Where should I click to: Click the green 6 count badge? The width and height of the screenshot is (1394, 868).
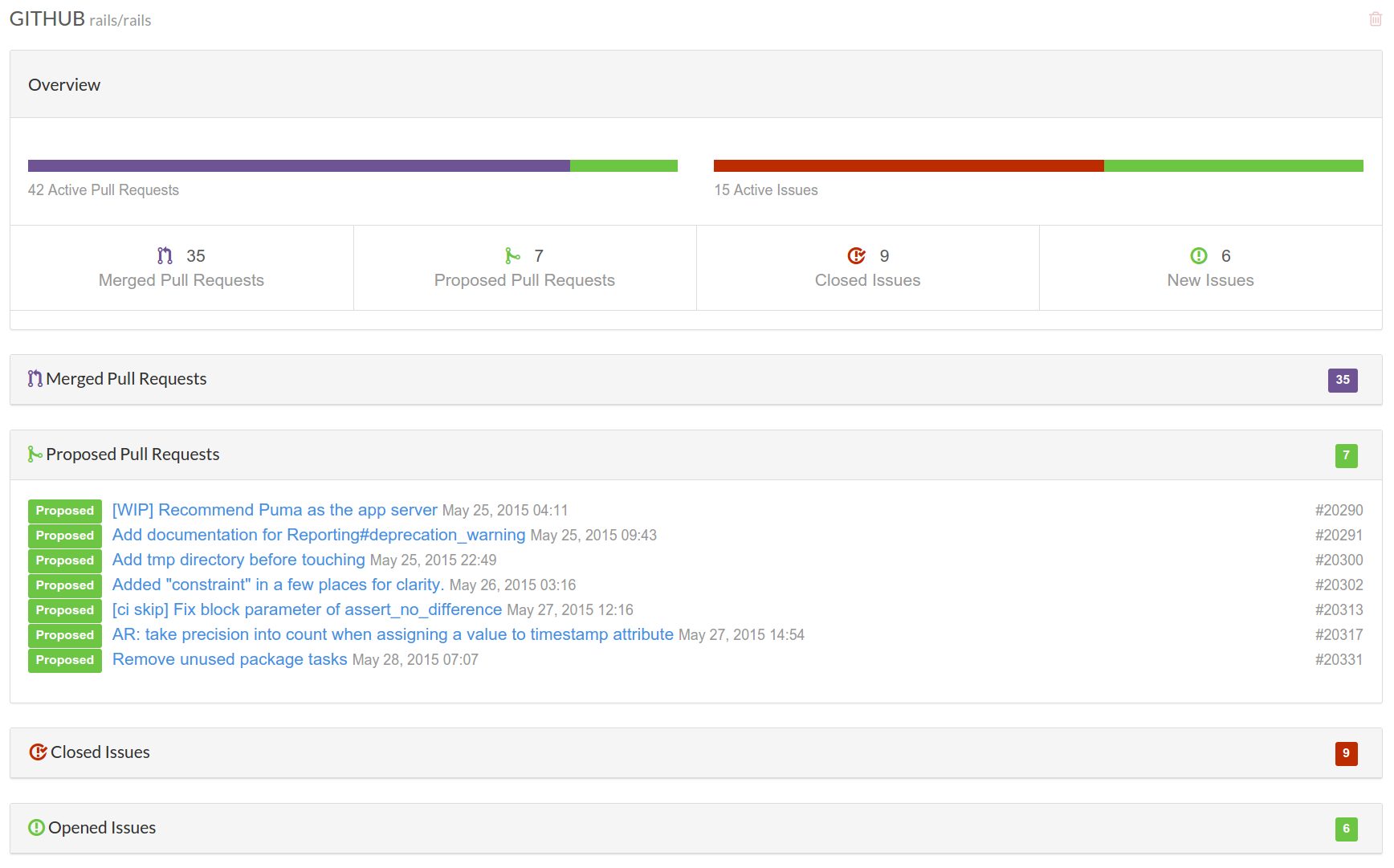coord(1347,829)
